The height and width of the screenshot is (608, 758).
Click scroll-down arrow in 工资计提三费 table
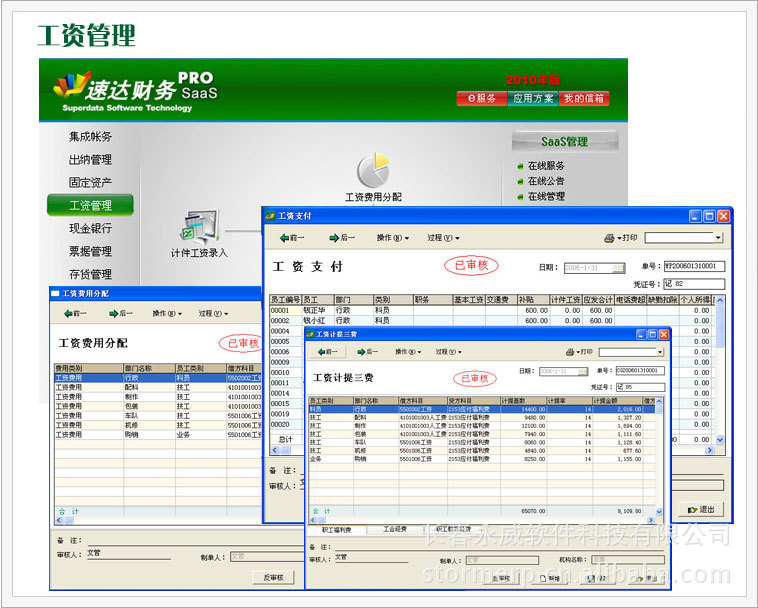click(x=659, y=511)
